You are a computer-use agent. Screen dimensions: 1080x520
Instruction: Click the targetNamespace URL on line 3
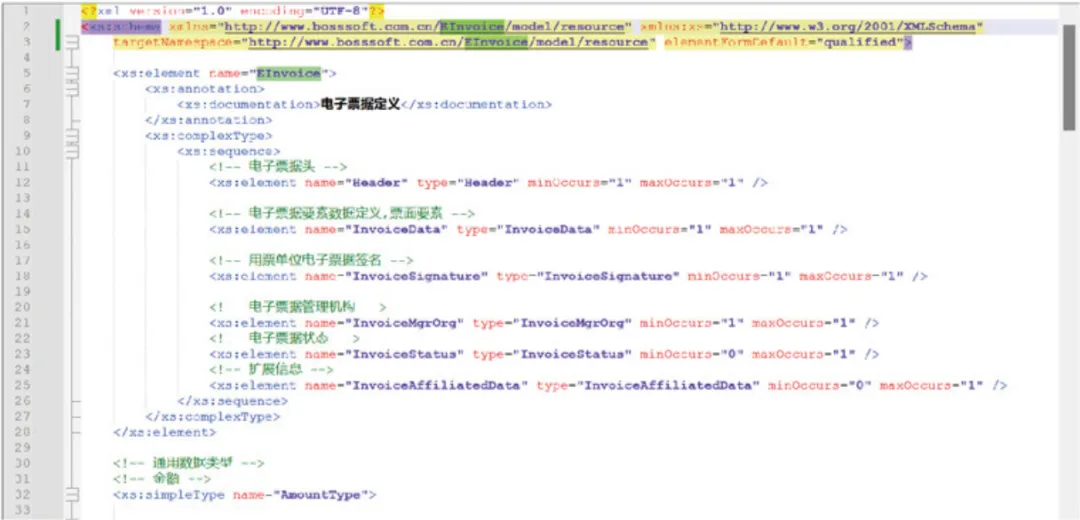[x=449, y=43]
